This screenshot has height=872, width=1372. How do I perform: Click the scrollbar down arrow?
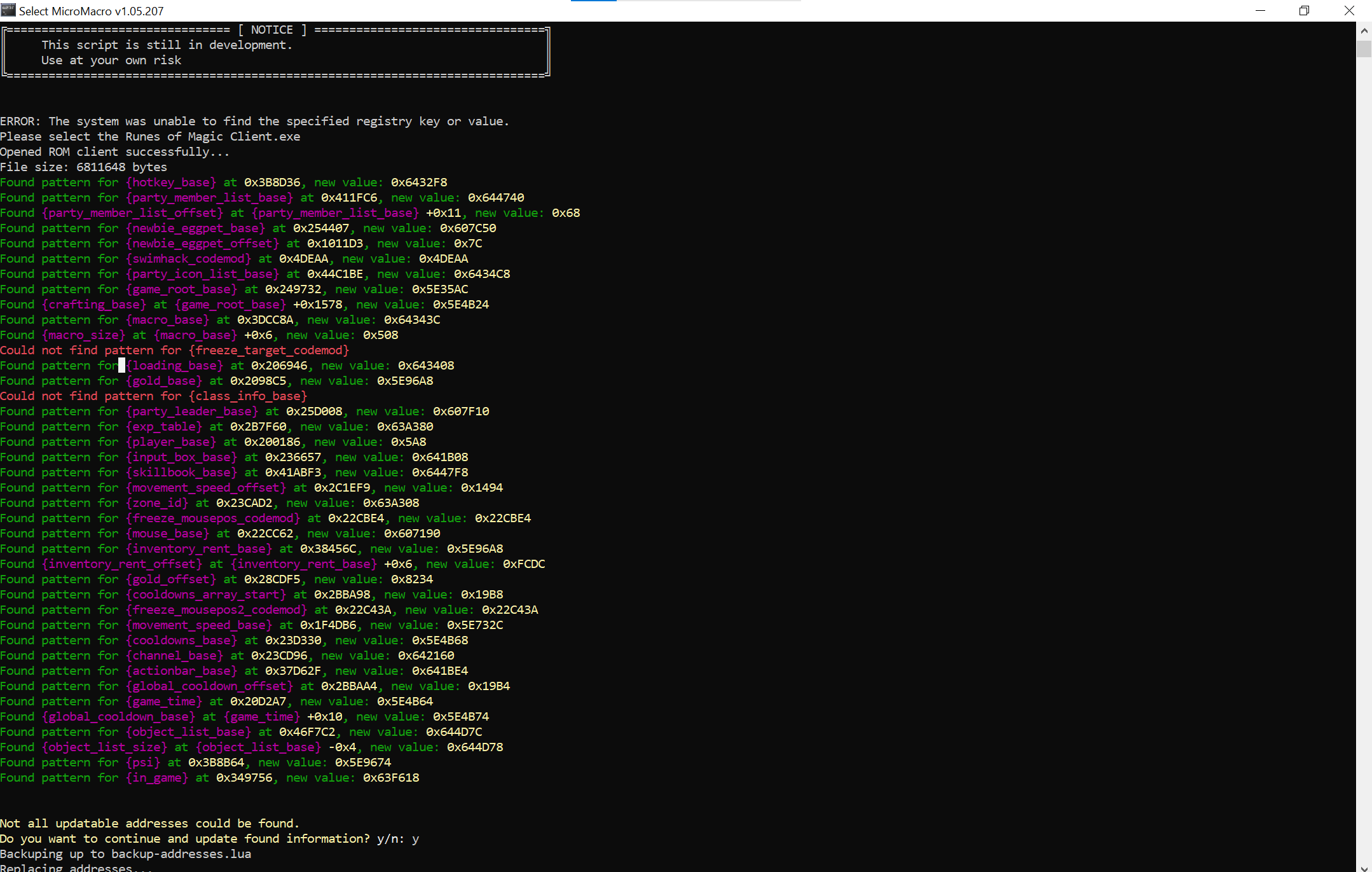coord(1364,867)
